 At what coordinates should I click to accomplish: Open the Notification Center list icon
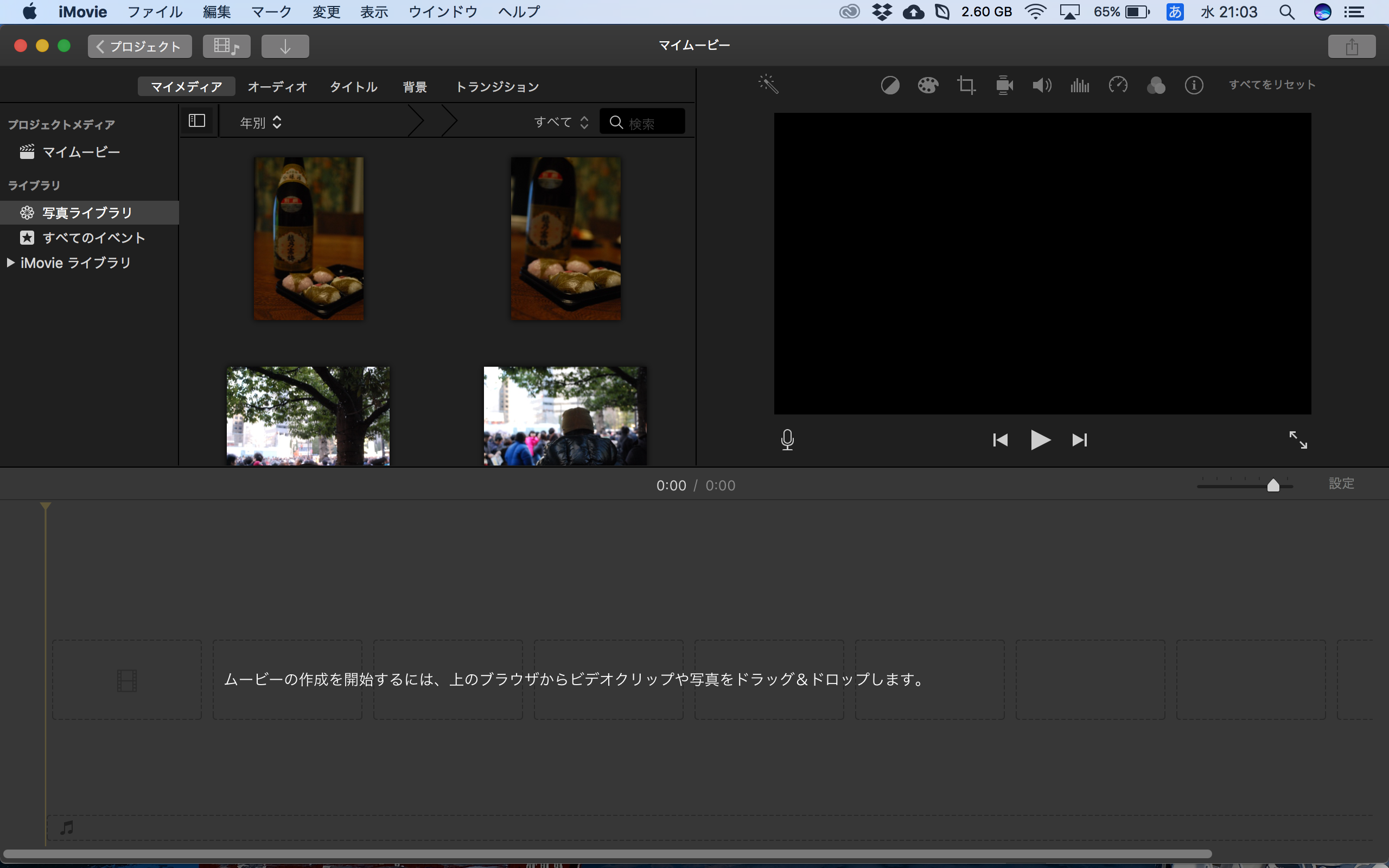click(x=1355, y=11)
